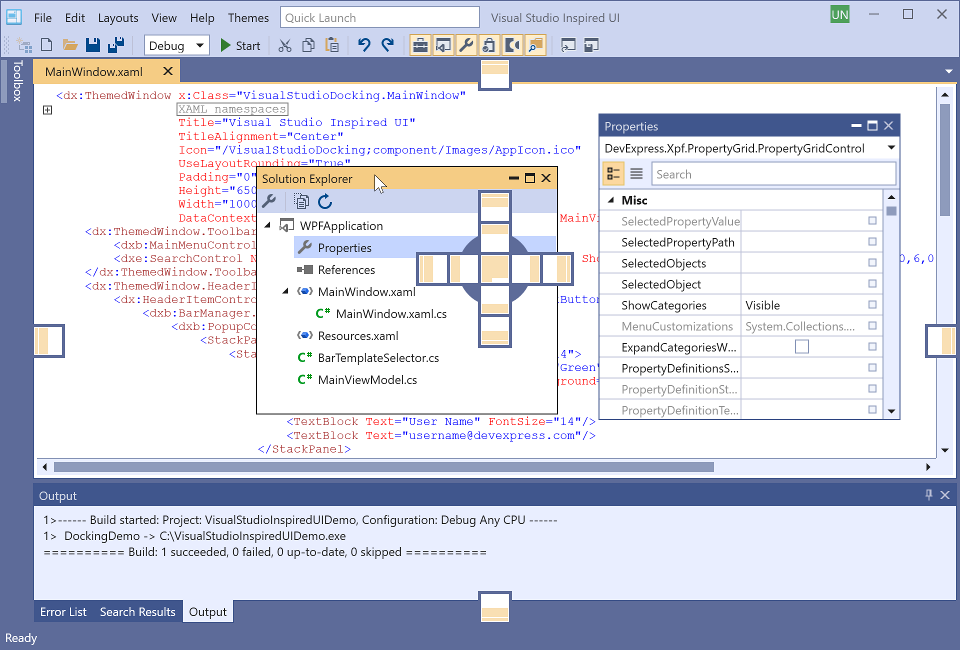The image size is (960, 650).
Task: Click the Copy icon in the main toolbar
Action: [x=309, y=45]
